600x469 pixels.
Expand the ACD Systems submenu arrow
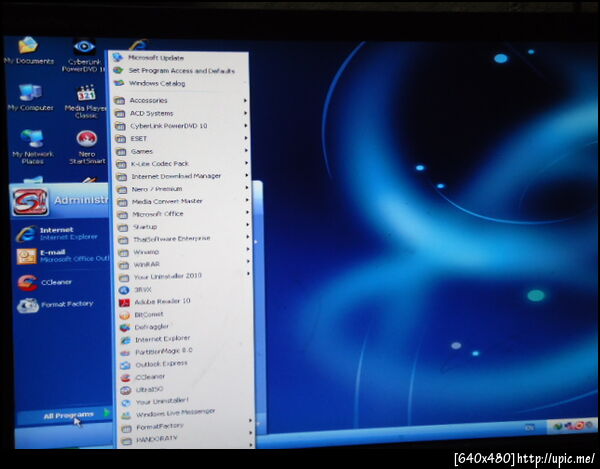click(x=246, y=113)
